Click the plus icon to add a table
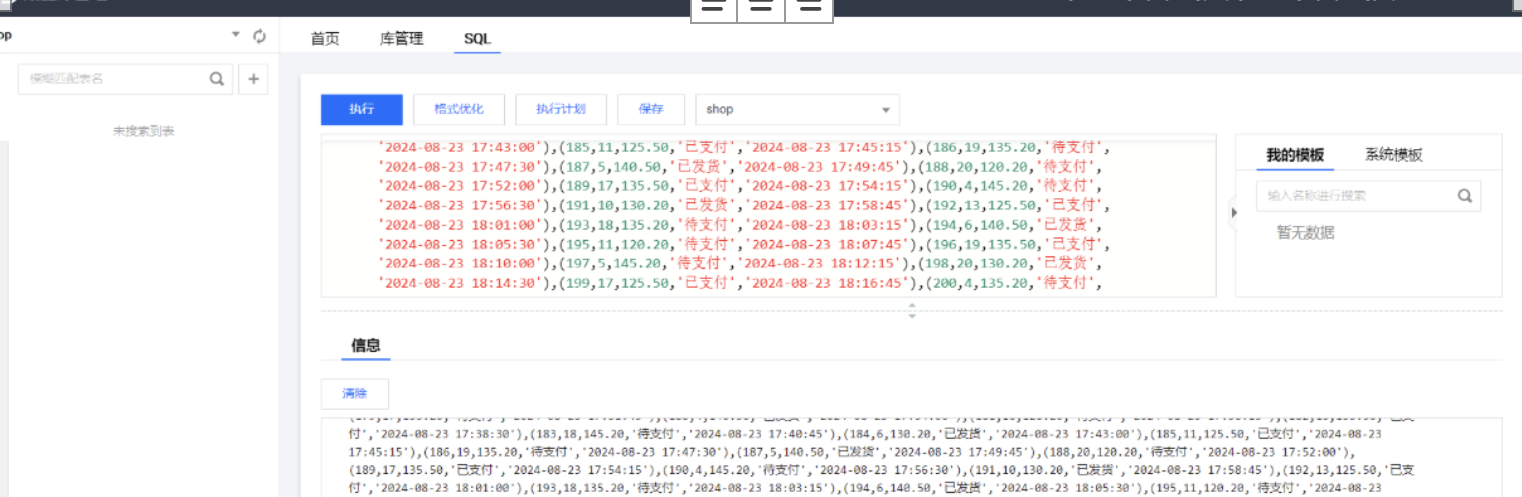The width and height of the screenshot is (1522, 497). pos(253,79)
